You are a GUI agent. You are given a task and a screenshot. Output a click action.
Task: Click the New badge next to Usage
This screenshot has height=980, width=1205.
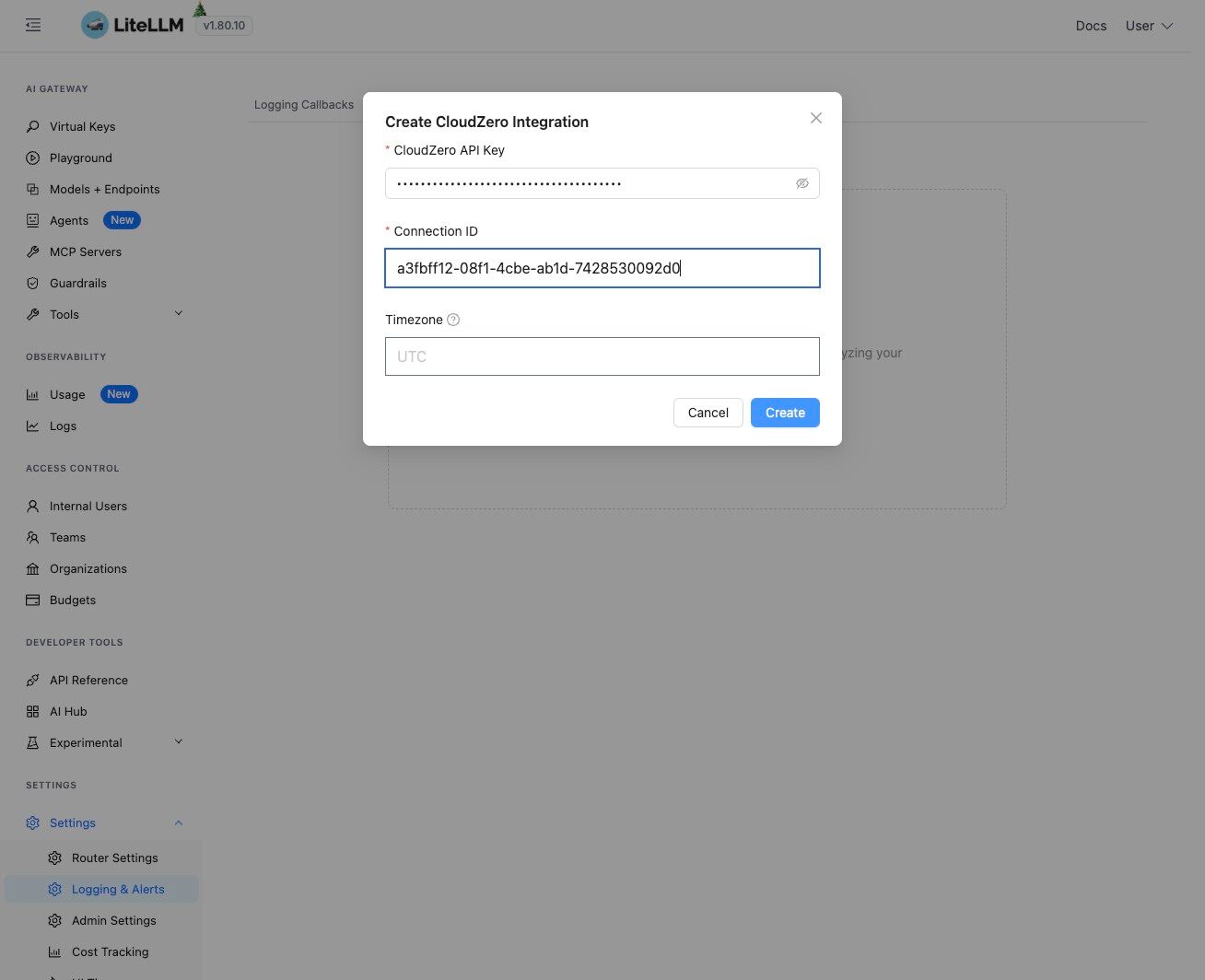point(119,394)
